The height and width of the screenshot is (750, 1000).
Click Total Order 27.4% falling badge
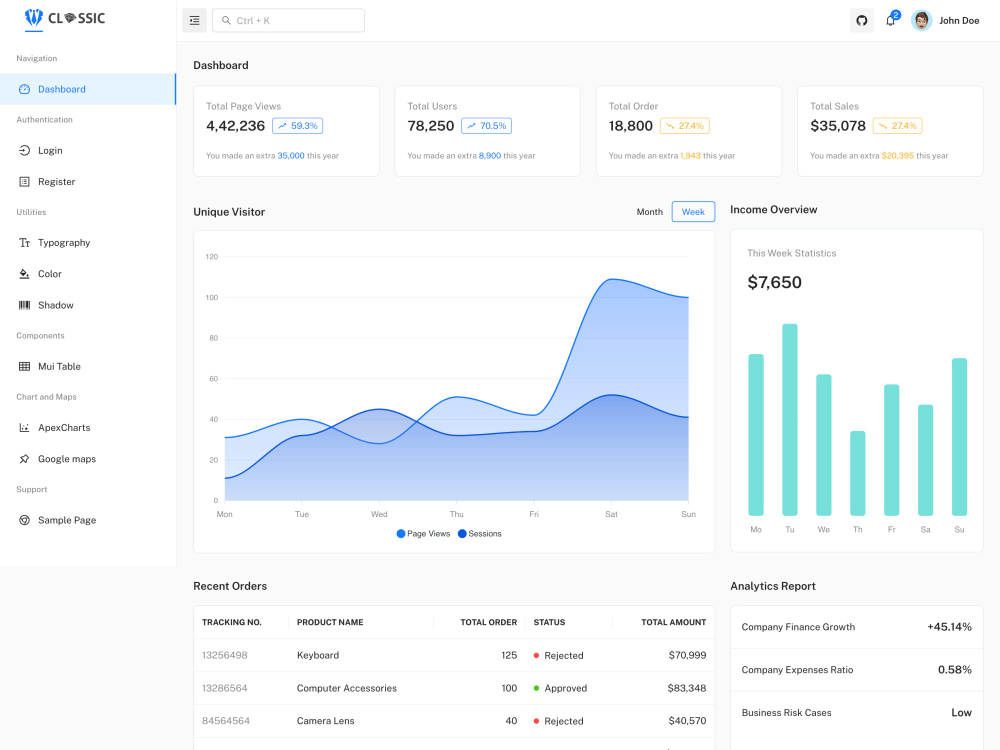point(684,126)
